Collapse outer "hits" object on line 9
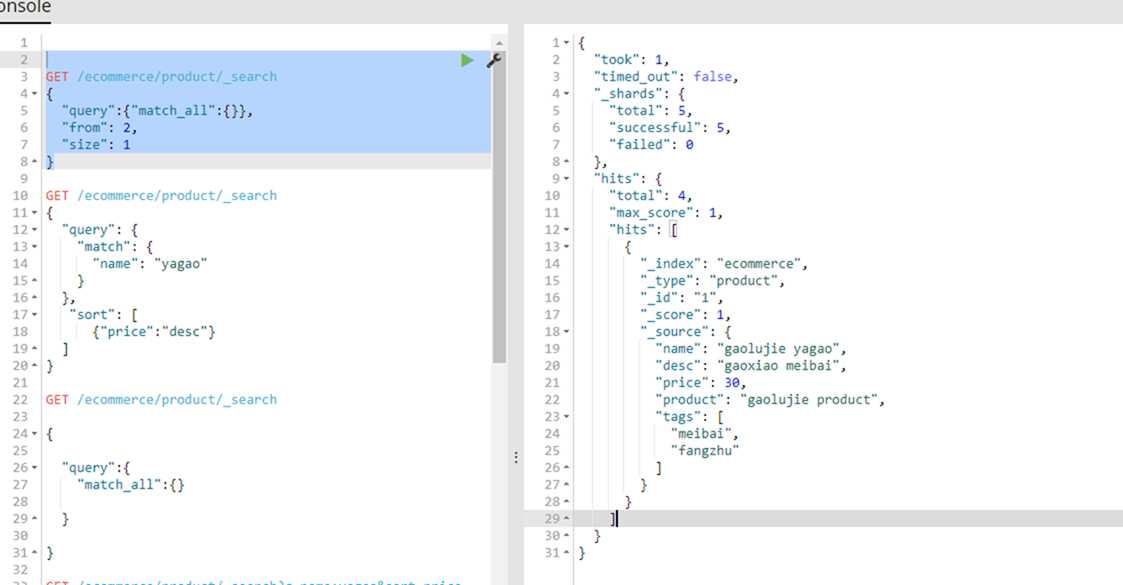The width and height of the screenshot is (1123, 585). (567, 179)
